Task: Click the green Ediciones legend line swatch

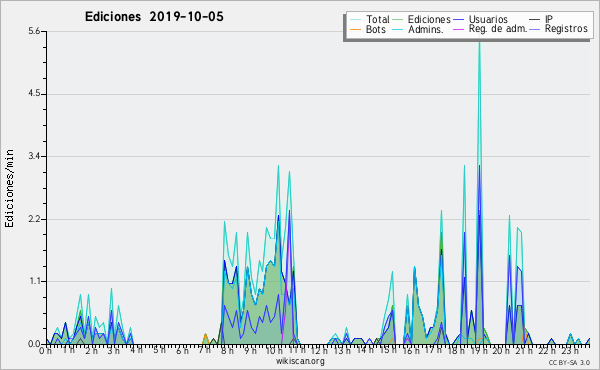Action: pos(398,20)
